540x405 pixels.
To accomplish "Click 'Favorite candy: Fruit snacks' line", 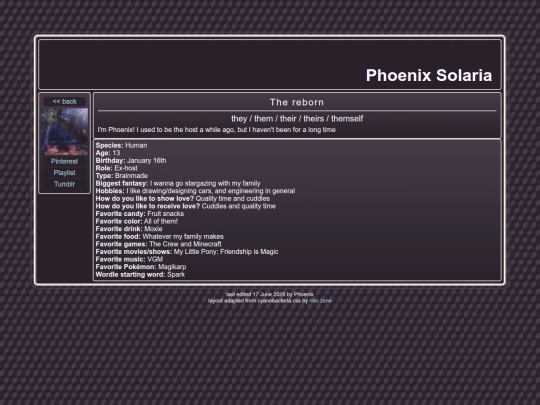I will click(x=139, y=214).
